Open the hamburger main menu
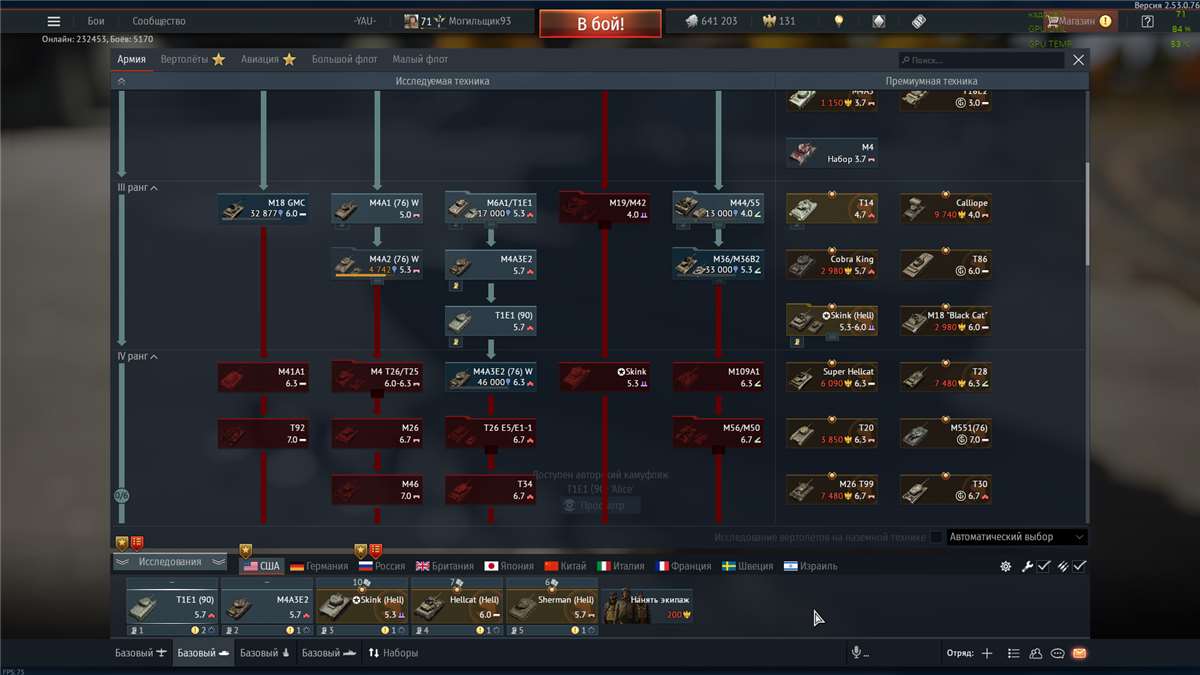This screenshot has height=675, width=1200. (54, 21)
